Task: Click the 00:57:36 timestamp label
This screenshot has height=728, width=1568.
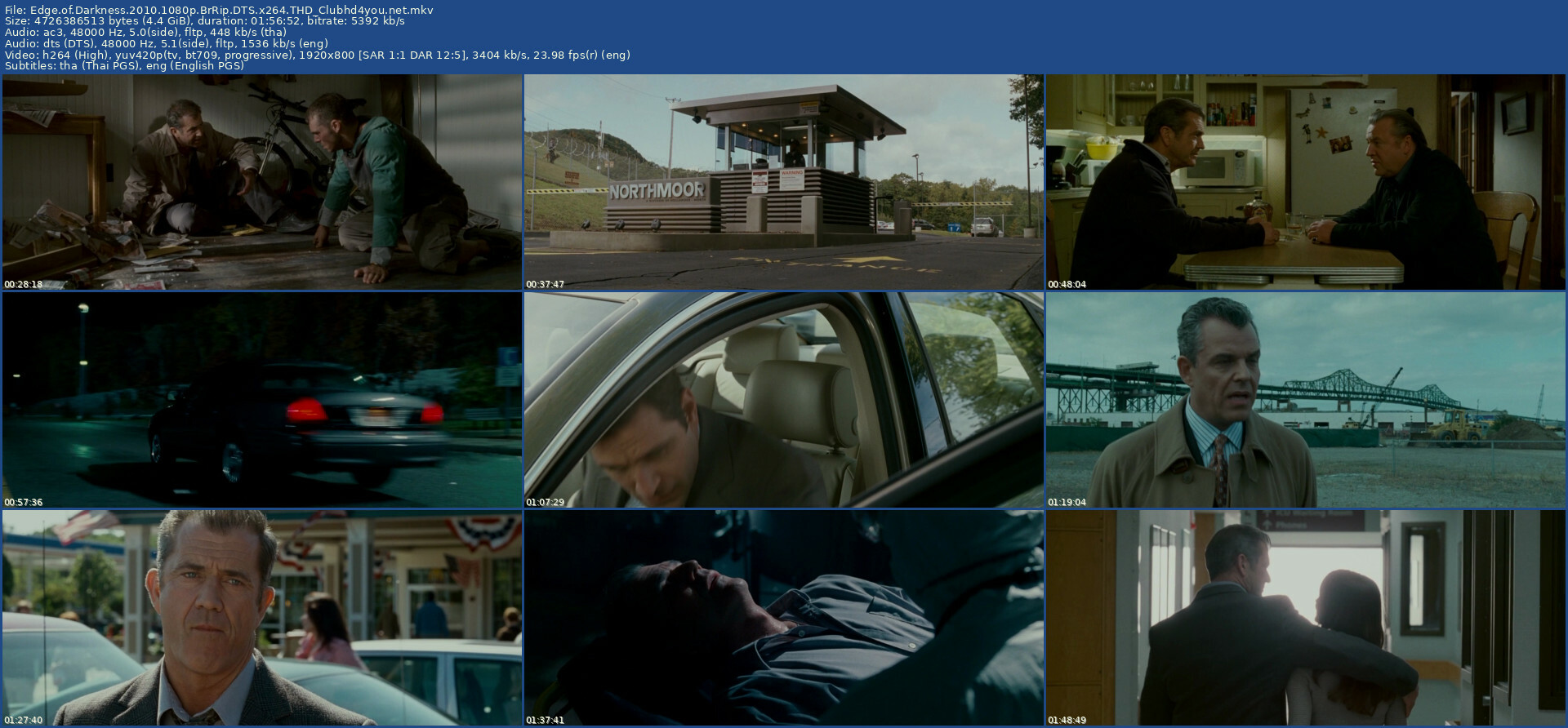Action: pyautogui.click(x=23, y=502)
